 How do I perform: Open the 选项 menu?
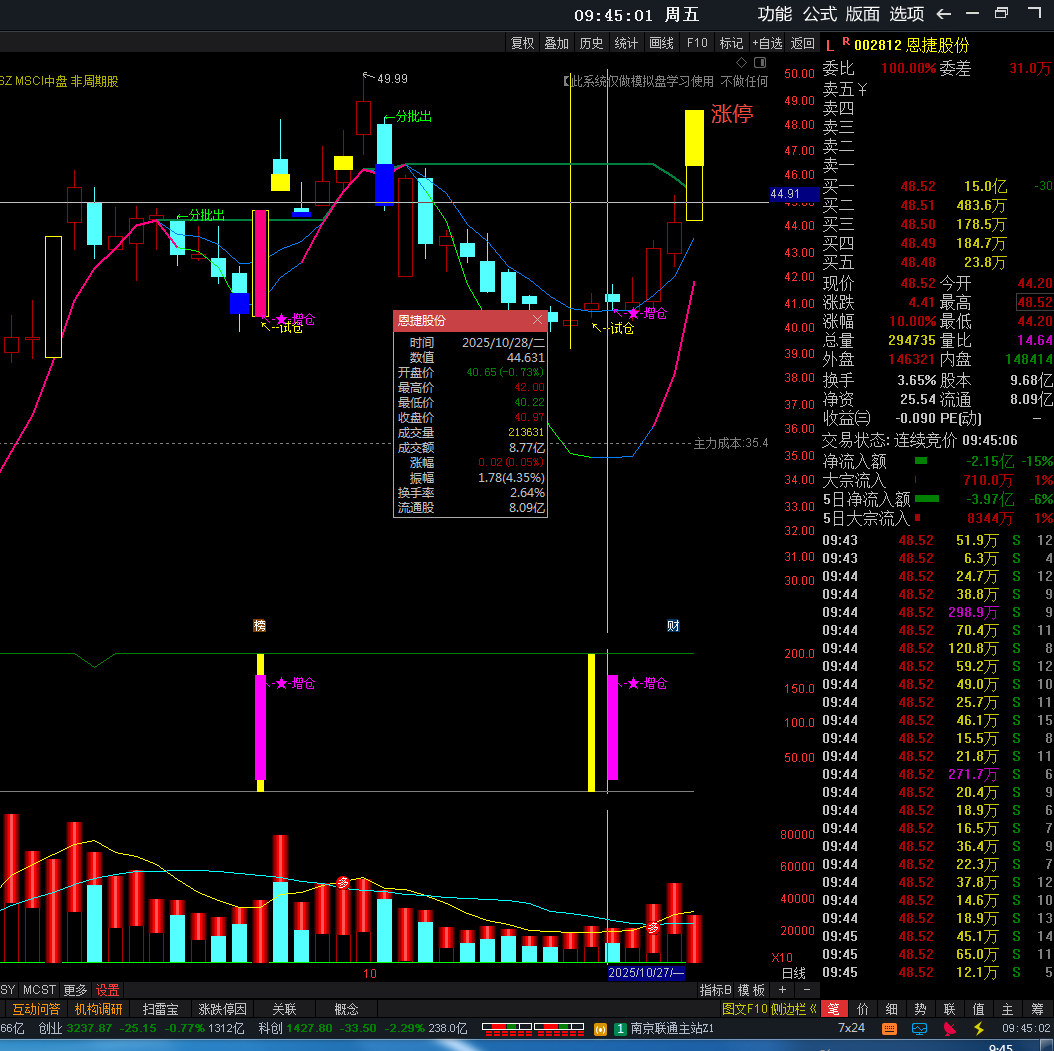pos(907,14)
